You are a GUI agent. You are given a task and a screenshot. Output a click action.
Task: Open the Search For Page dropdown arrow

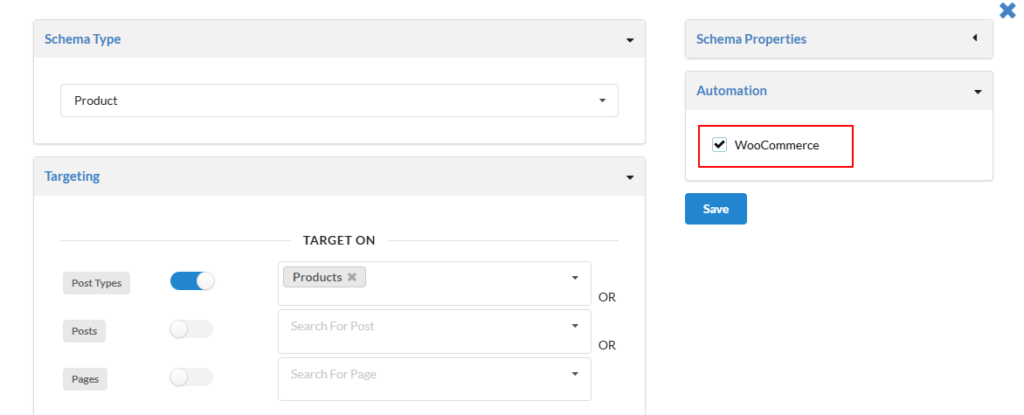(575, 374)
